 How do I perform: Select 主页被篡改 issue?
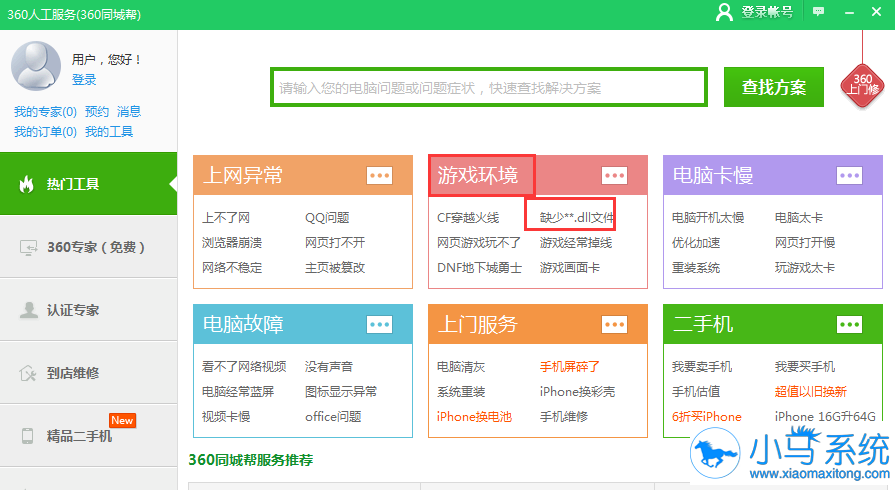click(335, 268)
